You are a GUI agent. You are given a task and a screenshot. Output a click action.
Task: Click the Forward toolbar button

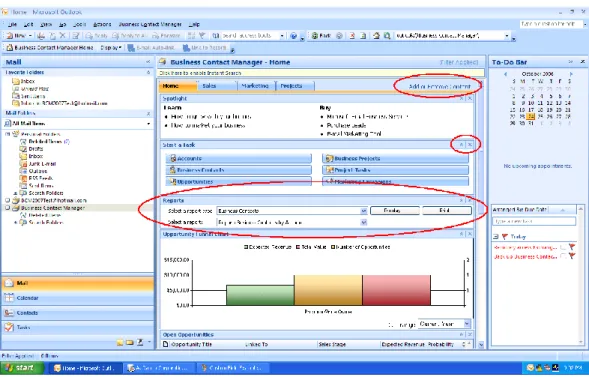pos(166,36)
